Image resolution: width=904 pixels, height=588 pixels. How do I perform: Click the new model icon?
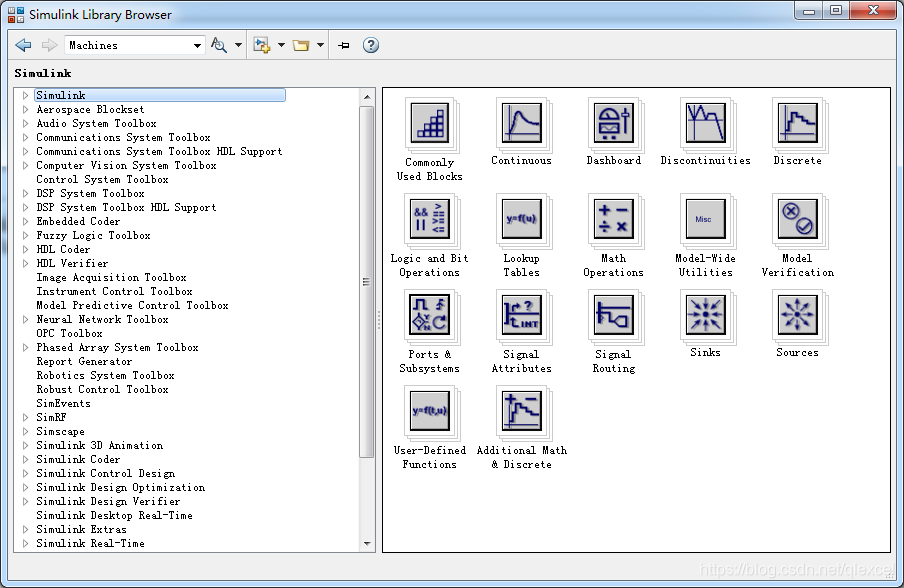tap(262, 45)
